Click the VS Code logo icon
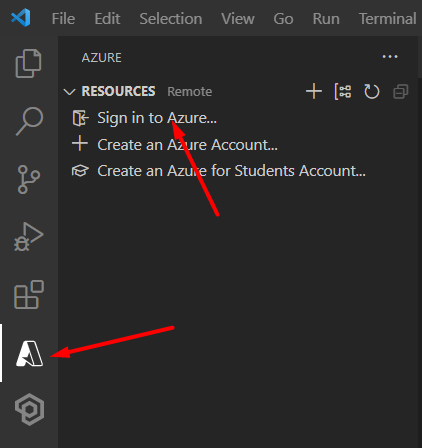422x448 pixels. pyautogui.click(x=21, y=18)
